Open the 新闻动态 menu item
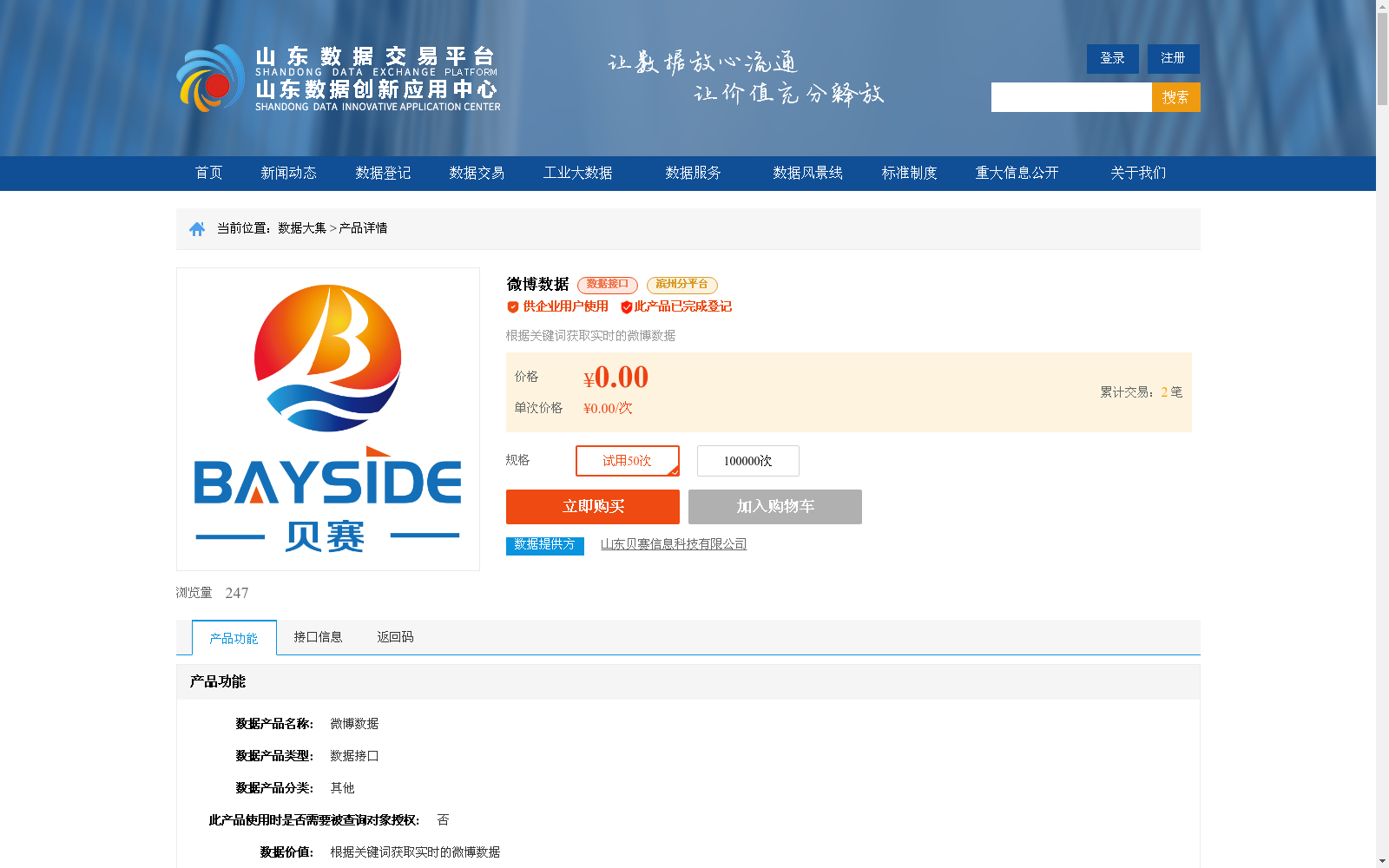The height and width of the screenshot is (868, 1389). 289,173
